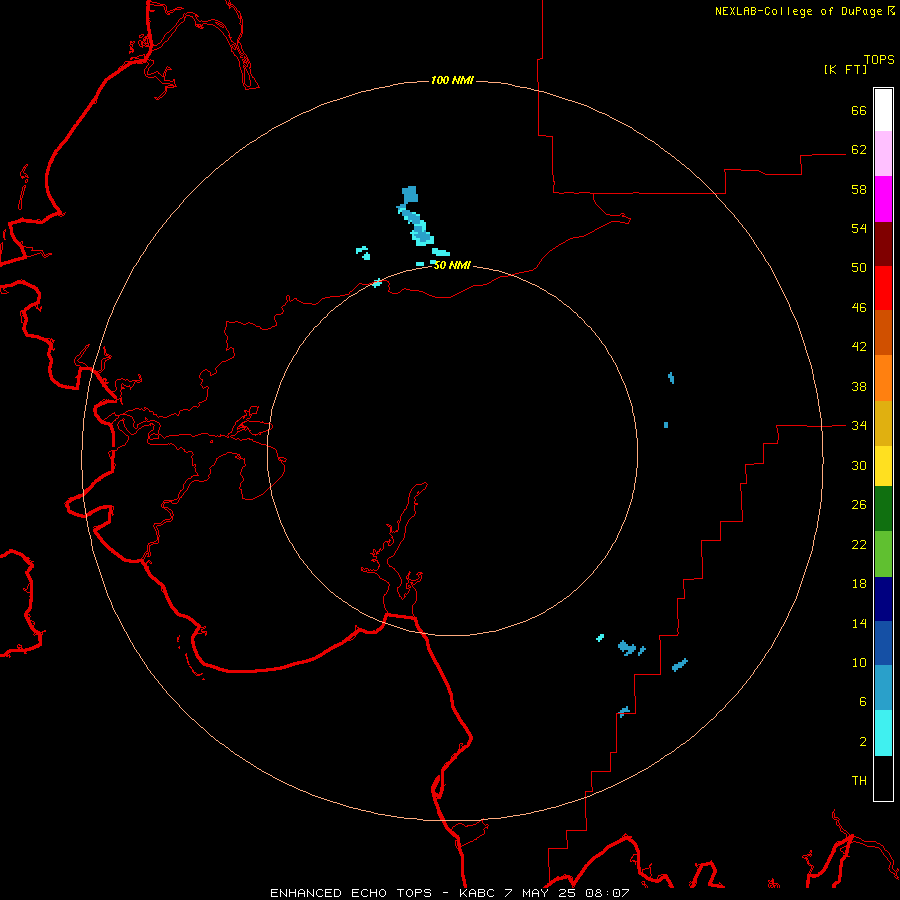Image resolution: width=900 pixels, height=900 pixels.
Task: Click the NEXLAB-College of DuPage credit text
Action: click(800, 11)
